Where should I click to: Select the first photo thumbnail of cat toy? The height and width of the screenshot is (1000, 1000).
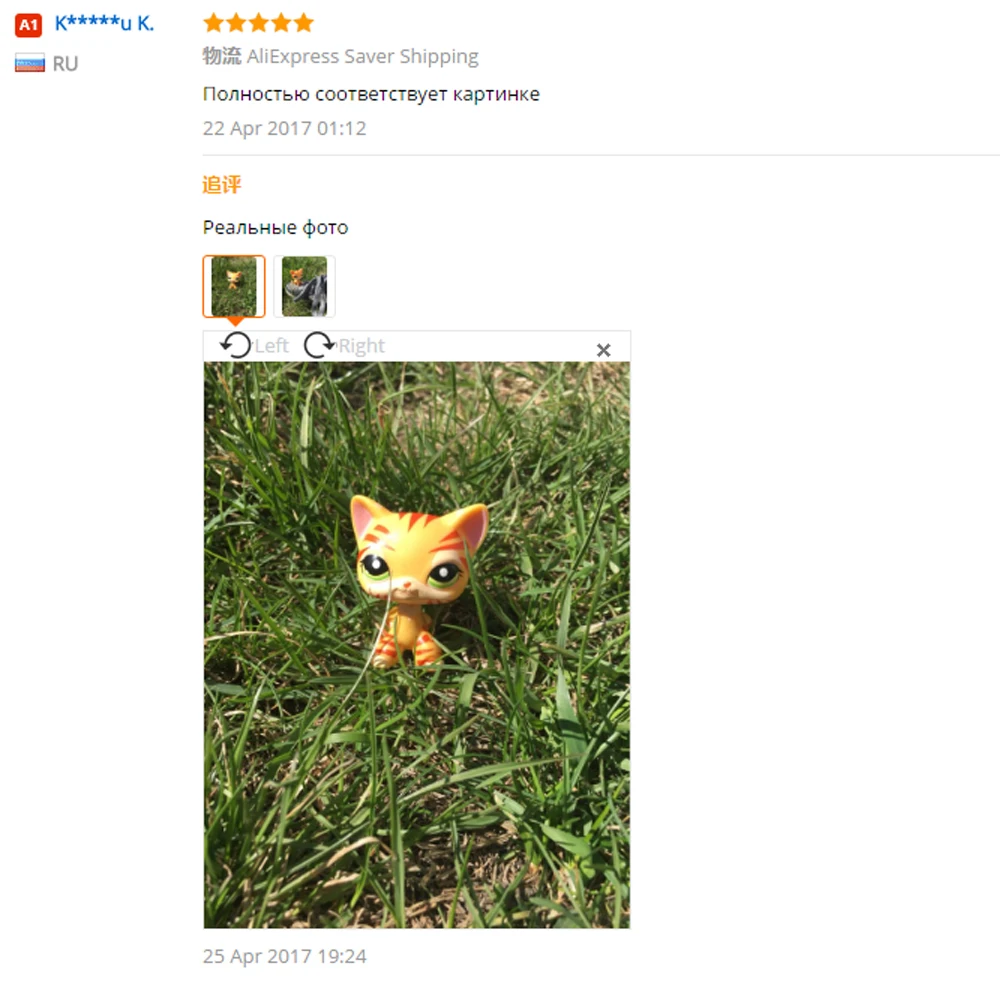(x=234, y=286)
